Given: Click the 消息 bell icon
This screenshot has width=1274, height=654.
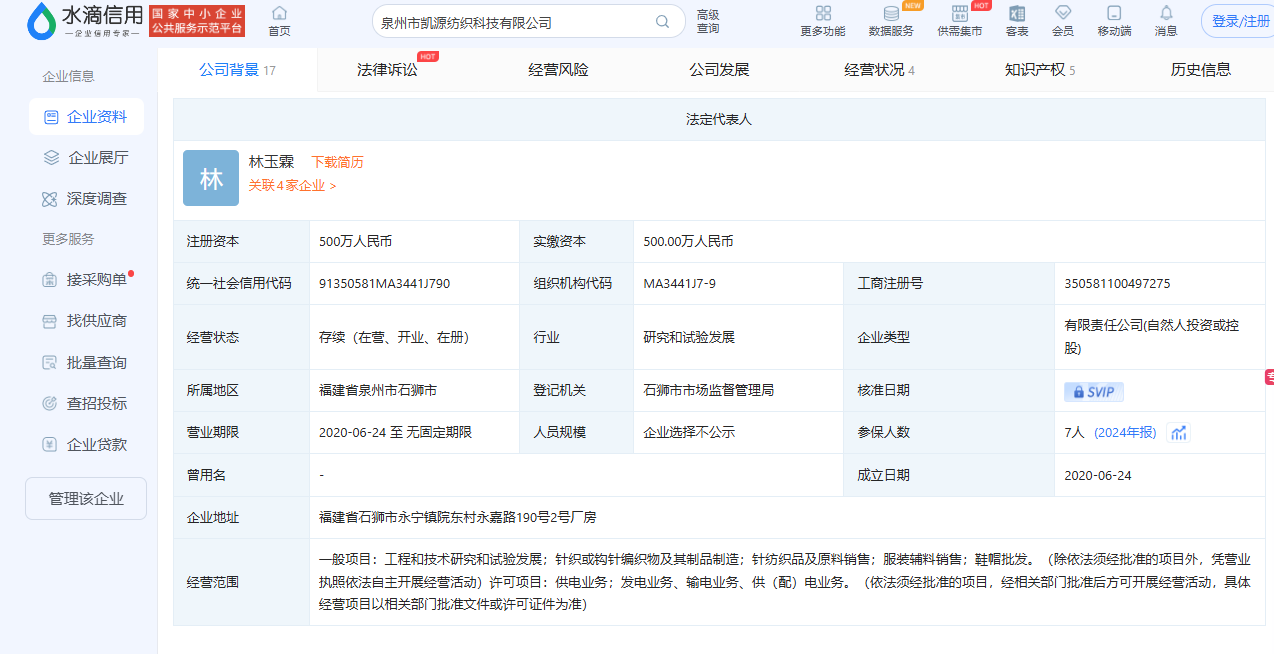Looking at the screenshot, I should click(x=1166, y=14).
